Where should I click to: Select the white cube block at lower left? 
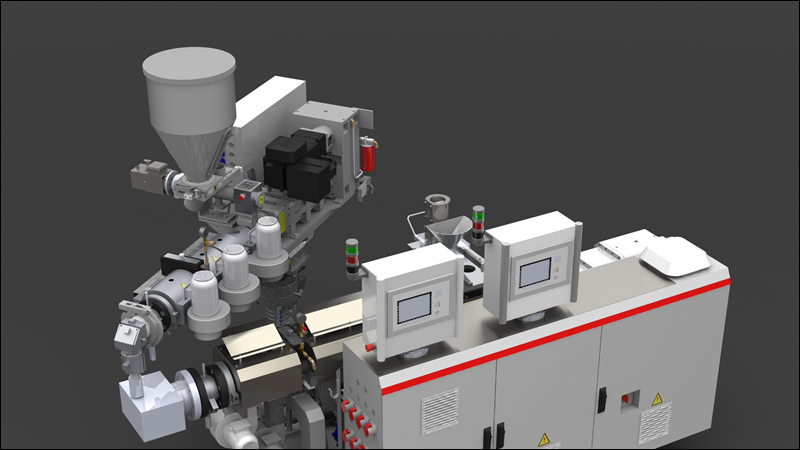pos(151,405)
